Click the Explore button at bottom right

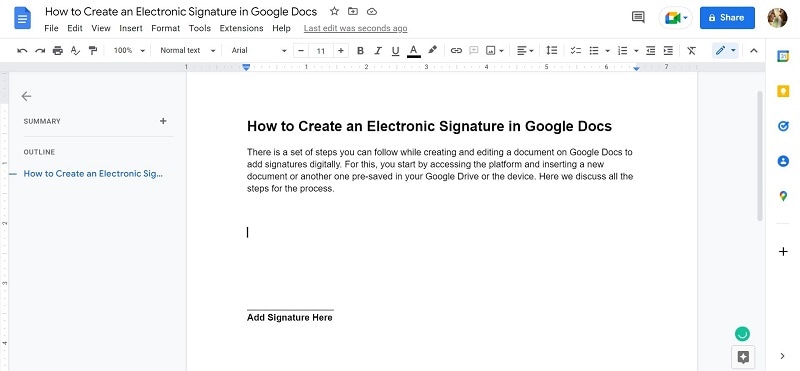click(x=743, y=357)
